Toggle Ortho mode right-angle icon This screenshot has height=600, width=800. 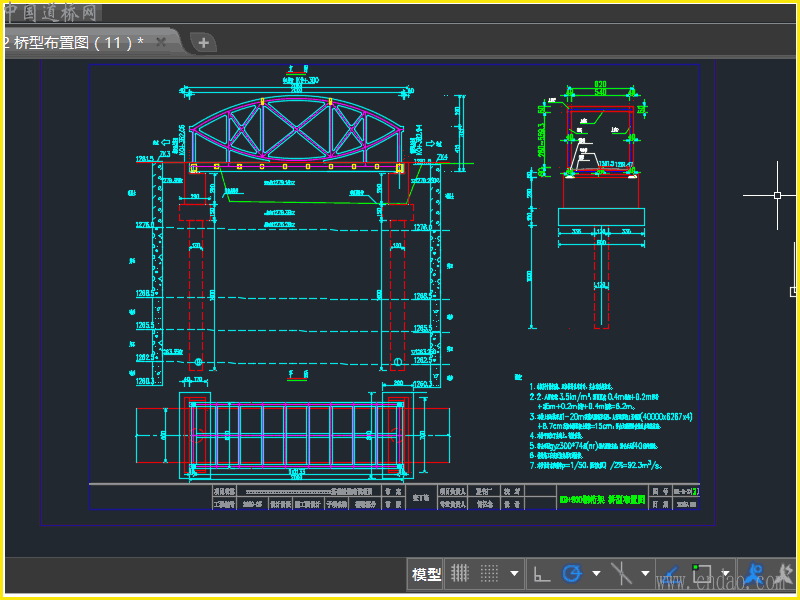pyautogui.click(x=541, y=574)
